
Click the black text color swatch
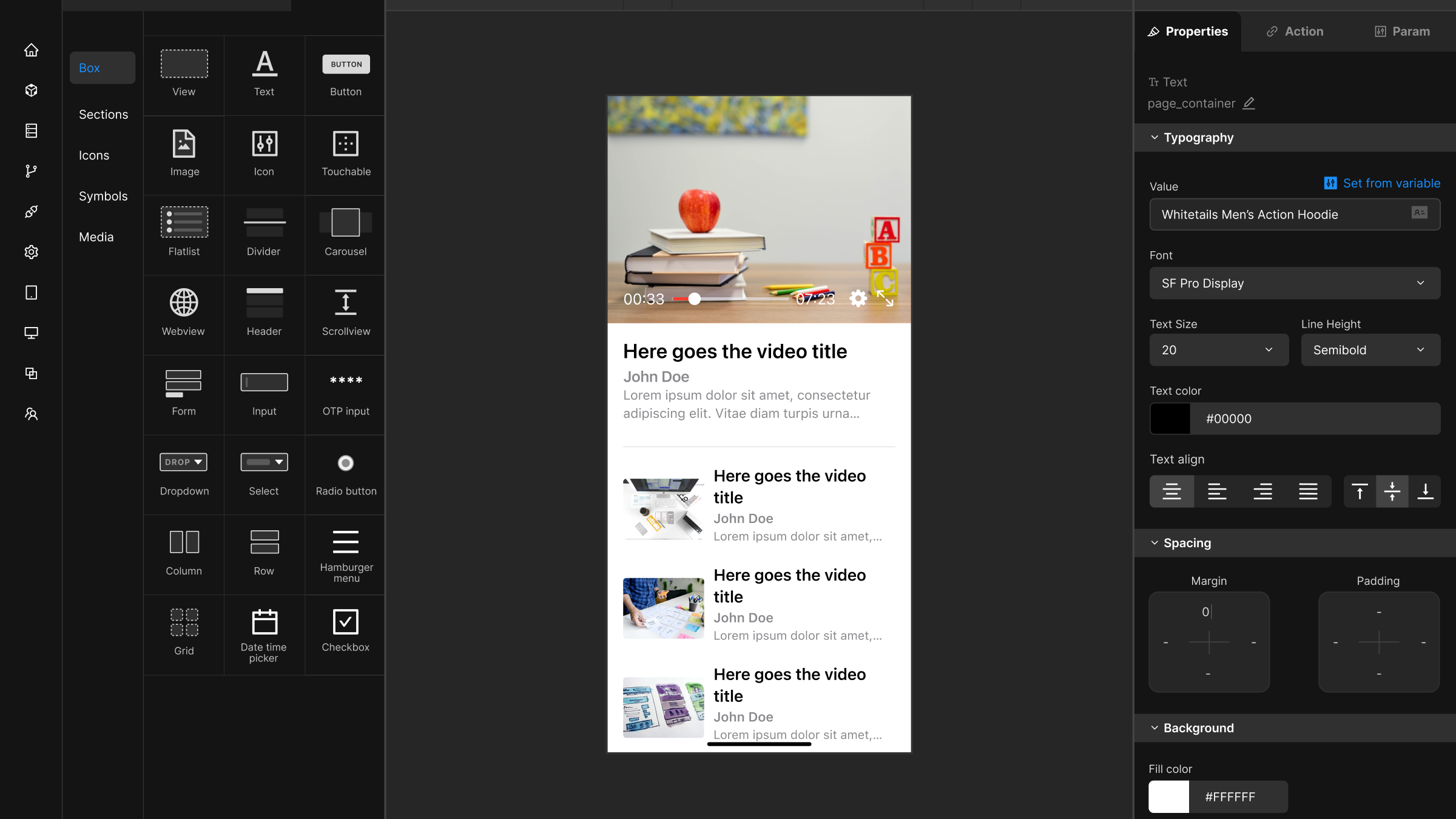(x=1170, y=419)
